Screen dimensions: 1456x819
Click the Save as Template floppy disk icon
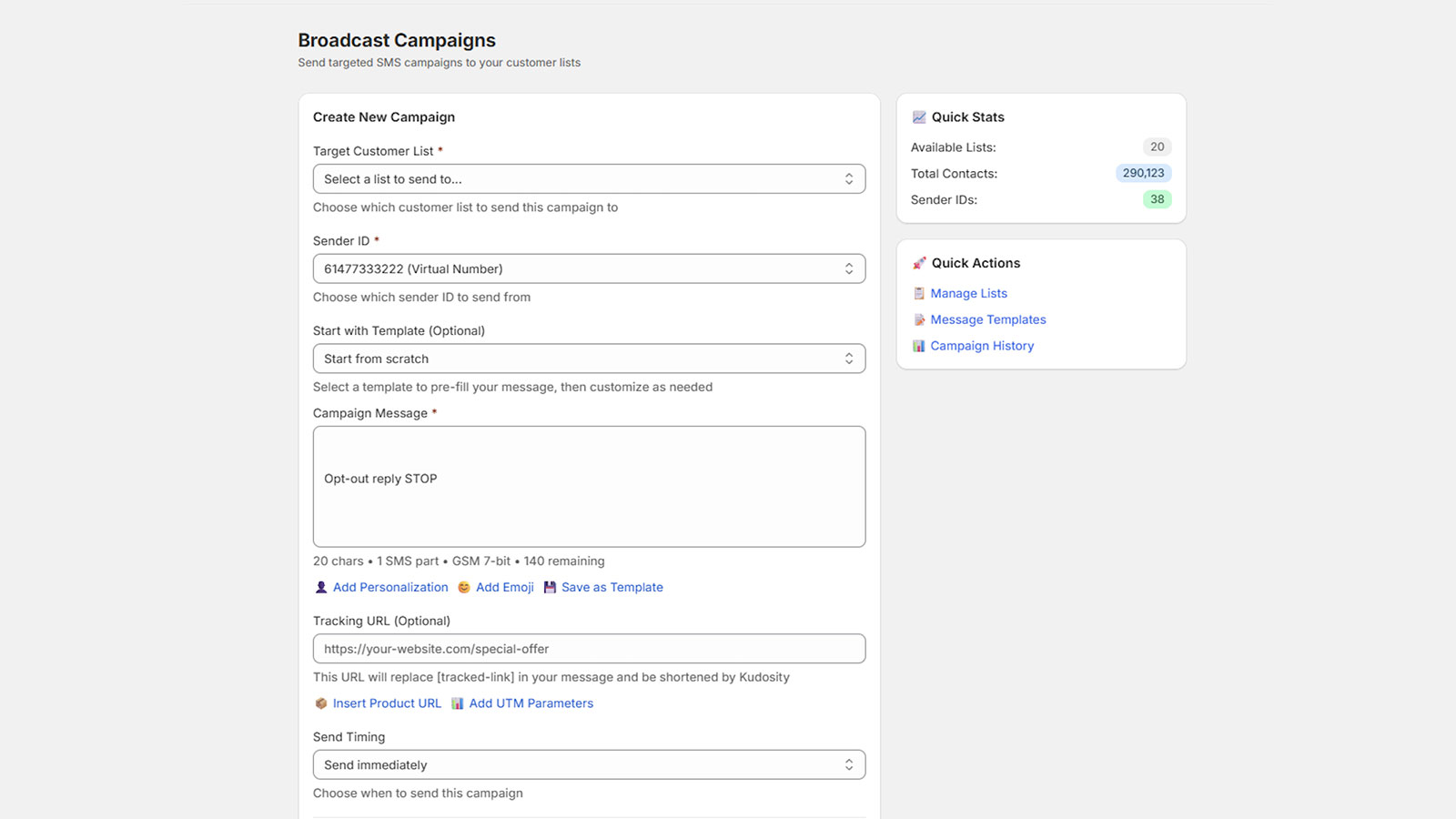click(550, 587)
